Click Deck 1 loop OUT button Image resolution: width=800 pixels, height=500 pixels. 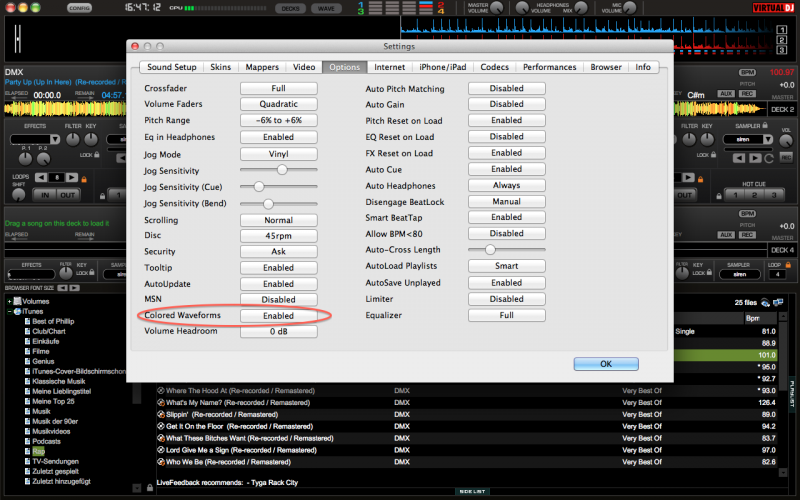click(67, 195)
